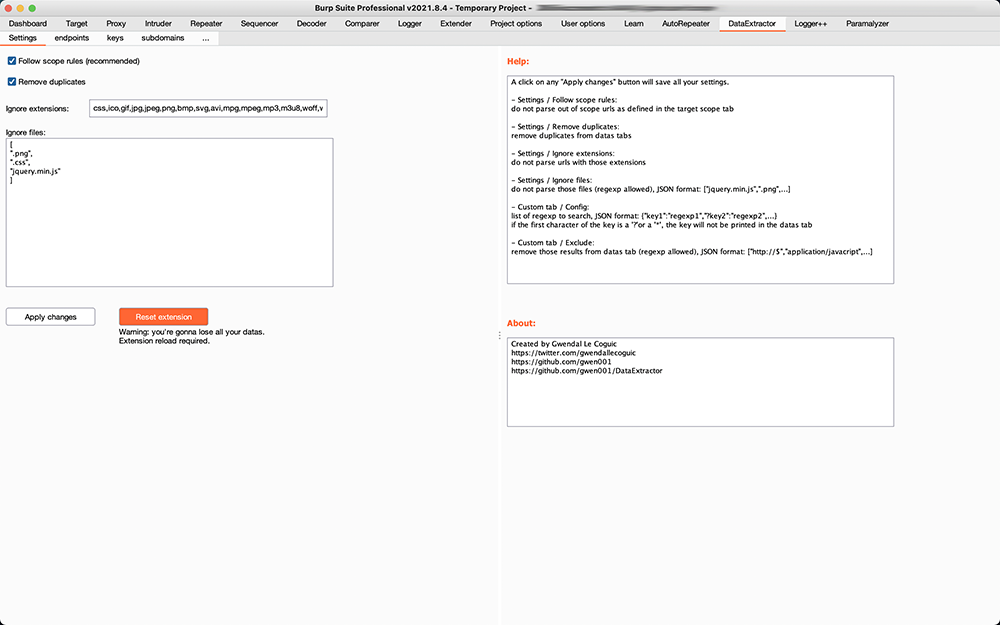1000x625 pixels.
Task: Click "Settings / Remove duplicates:" help line
Action: [565, 127]
